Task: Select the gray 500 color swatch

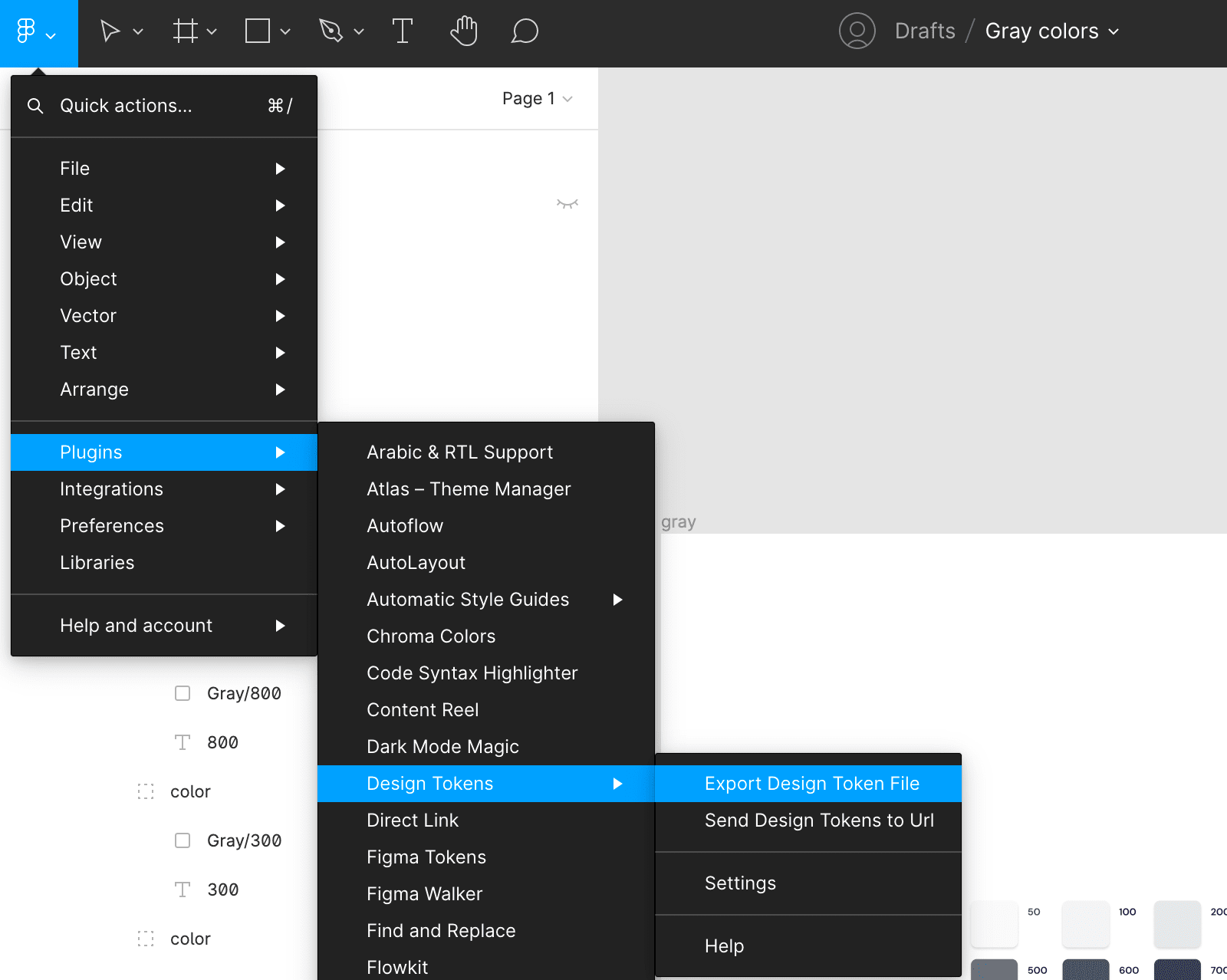Action: [994, 969]
